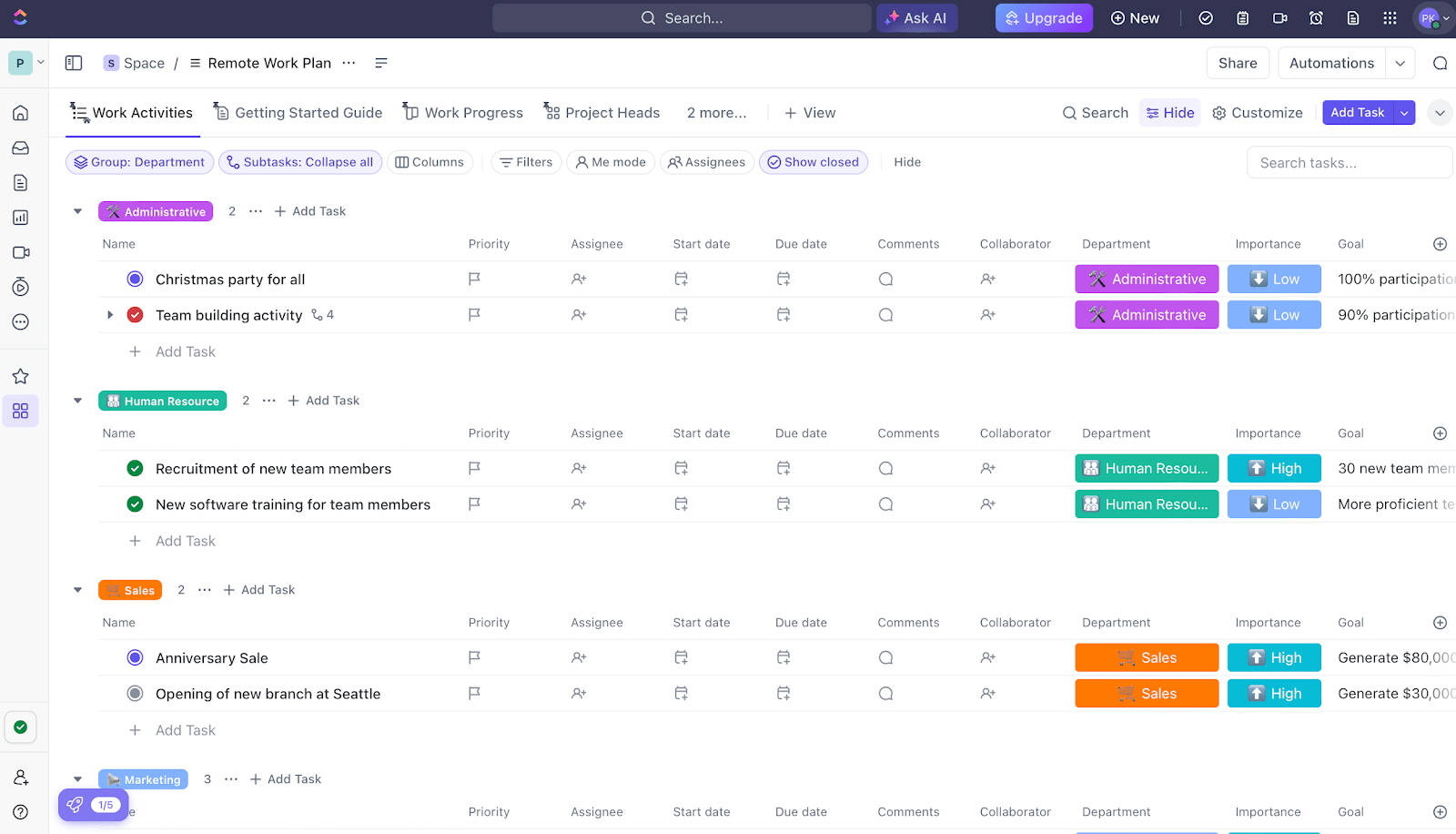Image resolution: width=1456 pixels, height=834 pixels.
Task: Open the checkmark tasks icon in top bar
Action: point(1206,18)
